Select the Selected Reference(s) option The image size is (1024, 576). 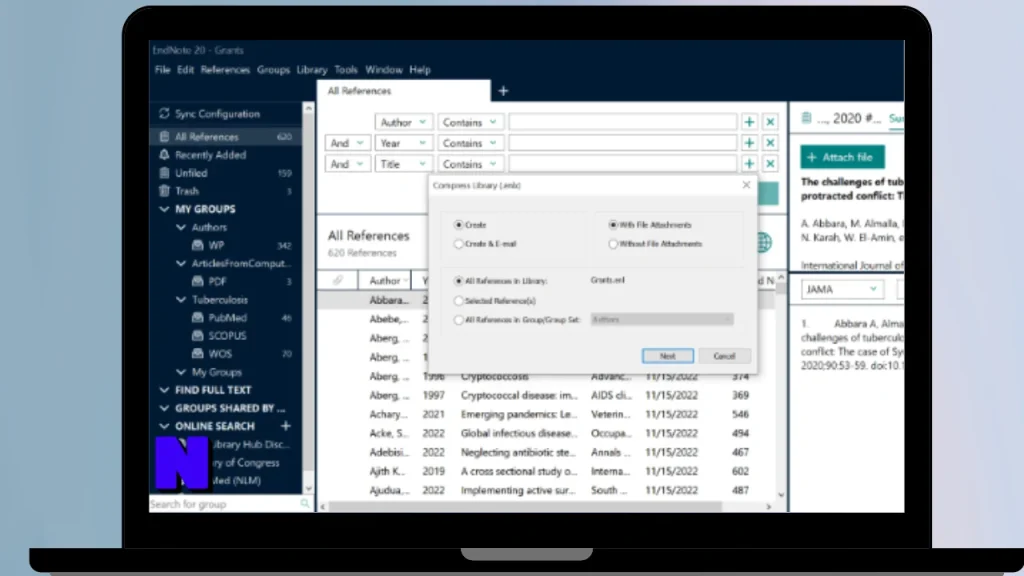point(458,300)
